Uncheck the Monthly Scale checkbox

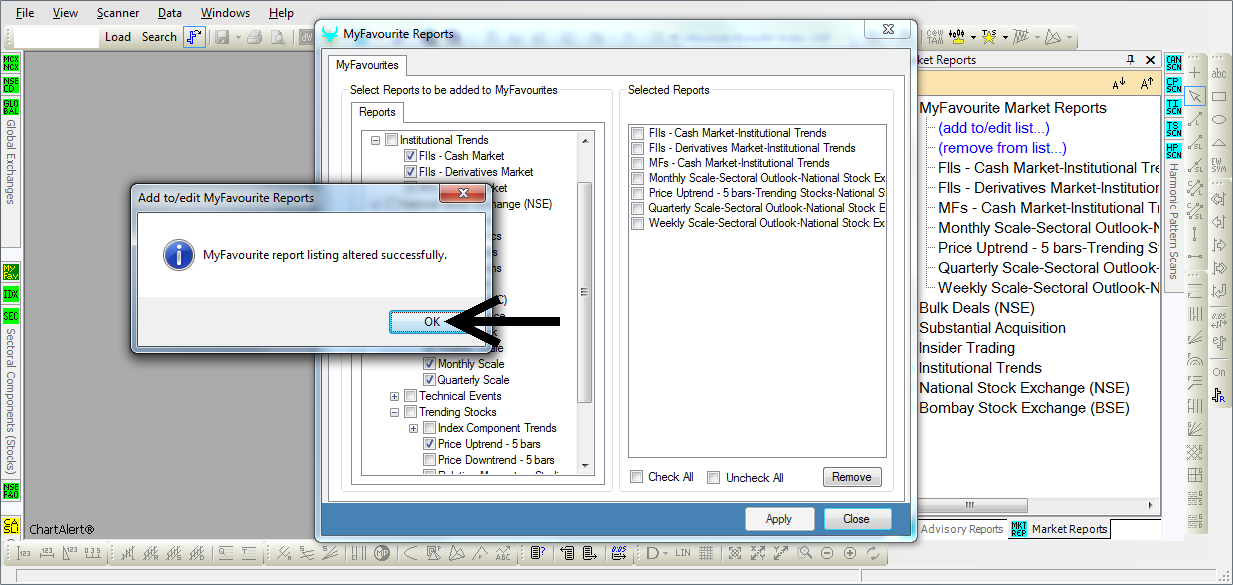(x=429, y=364)
